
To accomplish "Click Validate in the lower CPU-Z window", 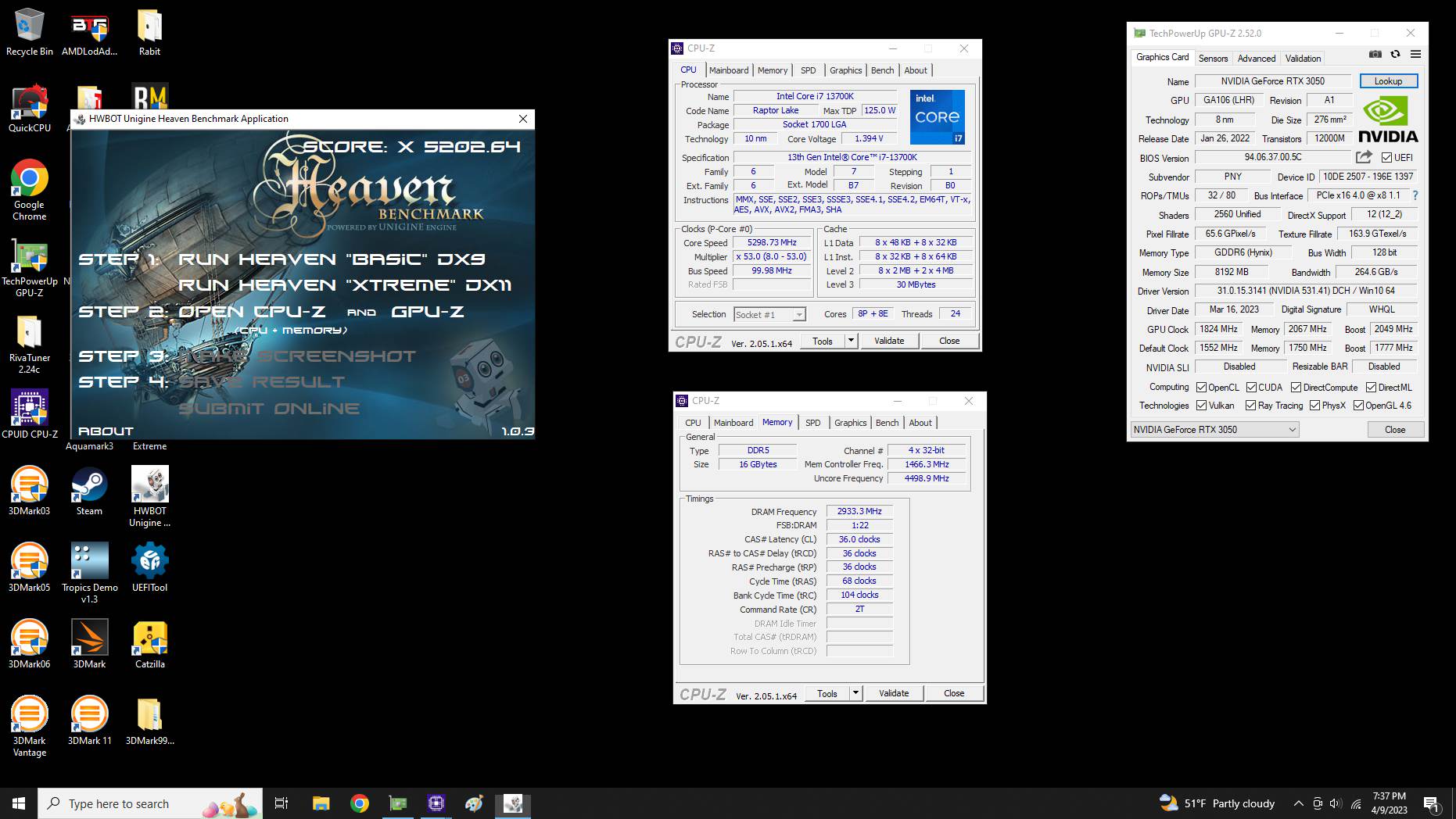I will (x=893, y=693).
